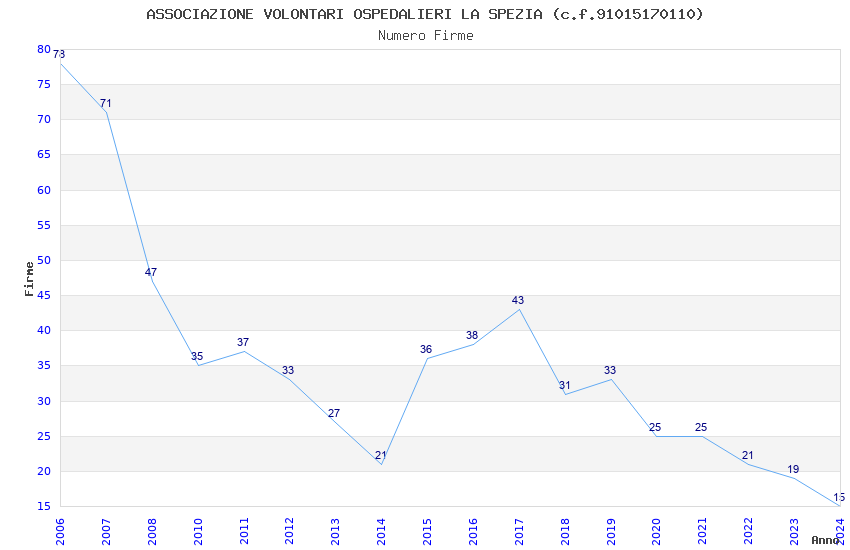The height and width of the screenshot is (550, 850).
Task: Select the 2020 x-axis year label
Action: 656,532
